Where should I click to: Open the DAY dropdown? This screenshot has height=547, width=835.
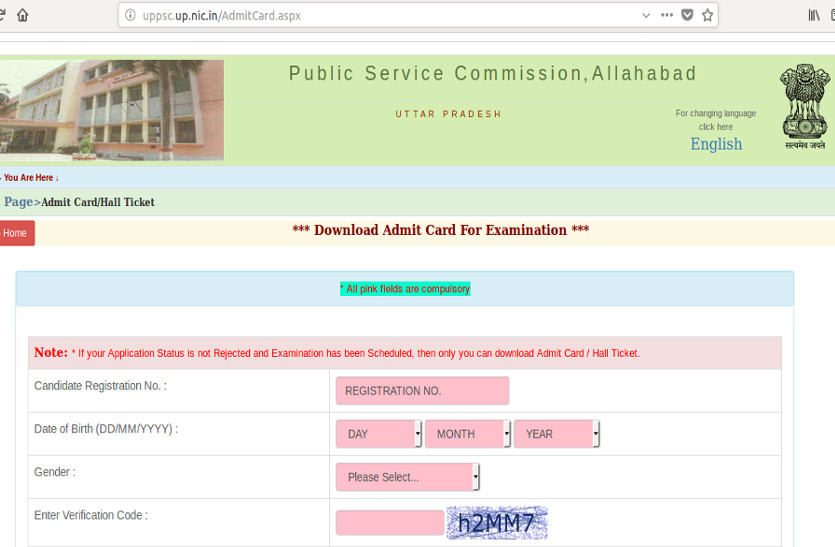tap(379, 434)
